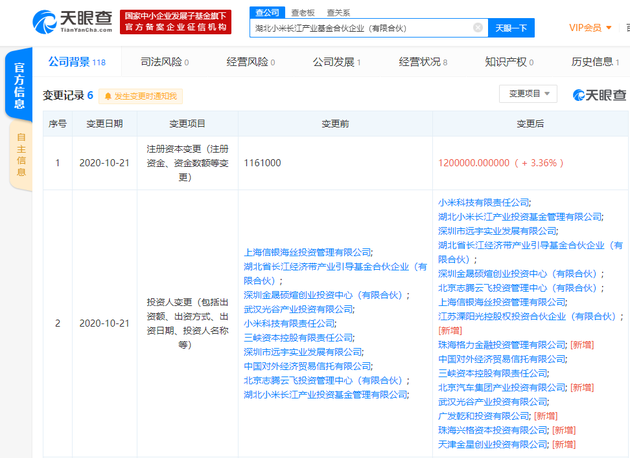Open the VIP会员 dropdown
630x458 pixels.
pyautogui.click(x=590, y=28)
